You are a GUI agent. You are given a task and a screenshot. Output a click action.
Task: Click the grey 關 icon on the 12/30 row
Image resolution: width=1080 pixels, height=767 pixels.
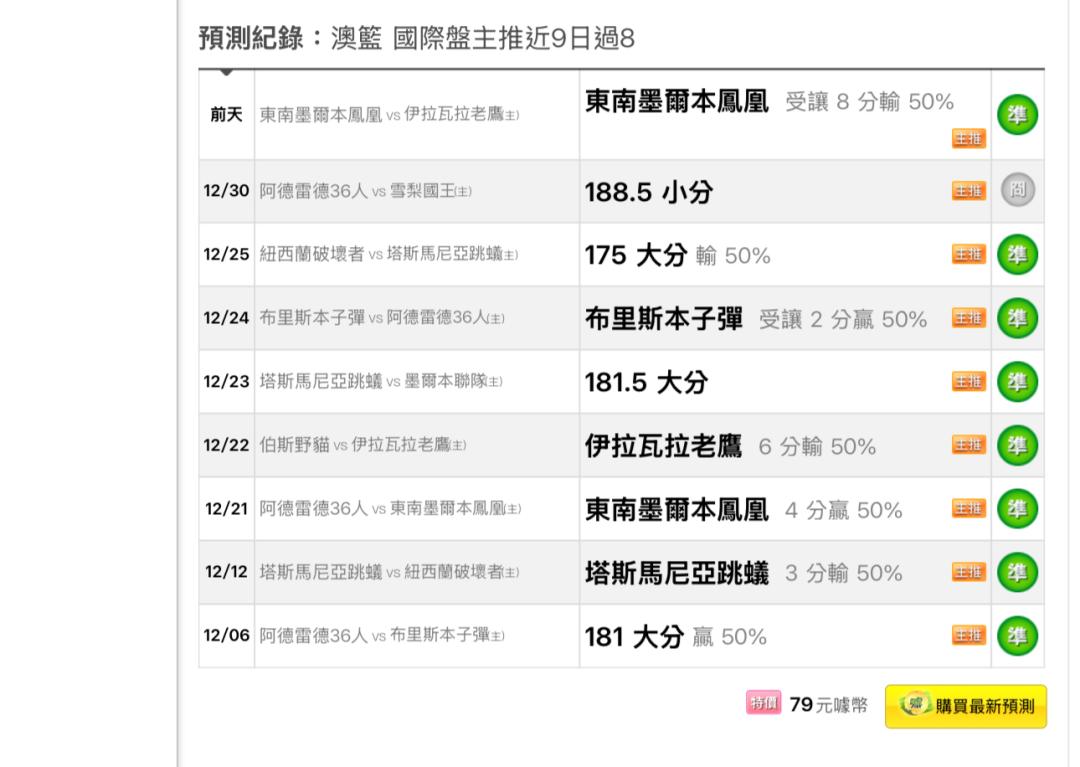pos(1017,189)
